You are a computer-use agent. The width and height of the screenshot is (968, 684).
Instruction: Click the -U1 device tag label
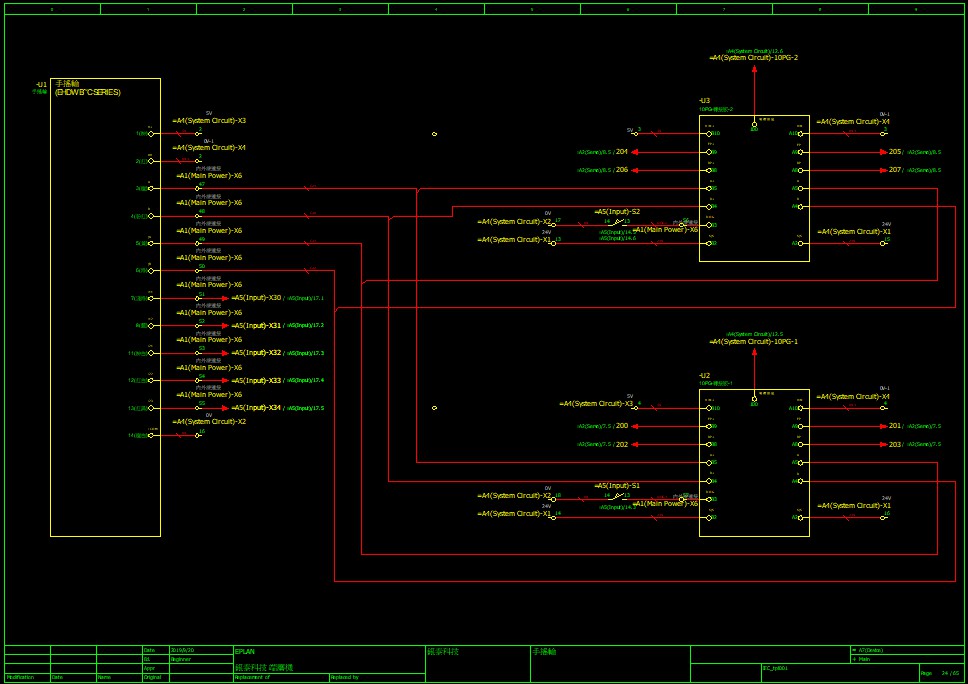(x=41, y=84)
